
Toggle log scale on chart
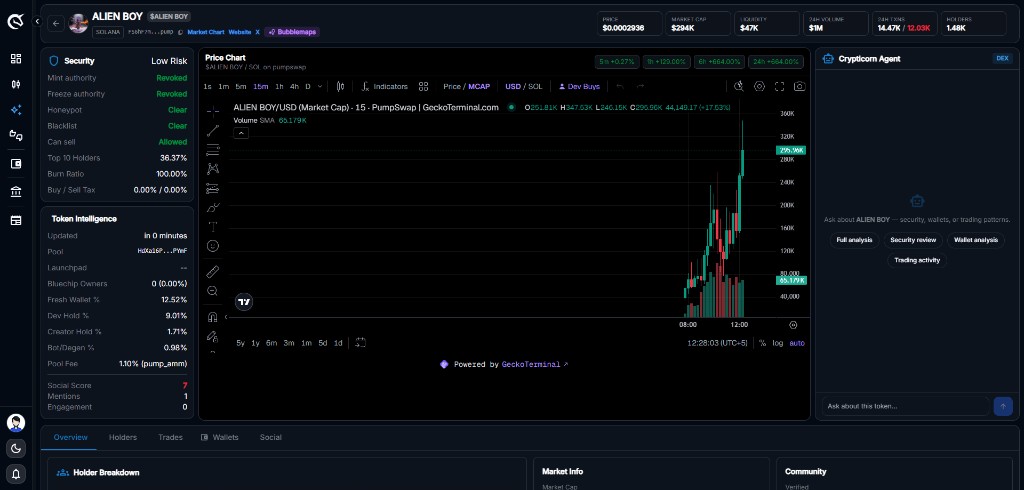pos(778,343)
